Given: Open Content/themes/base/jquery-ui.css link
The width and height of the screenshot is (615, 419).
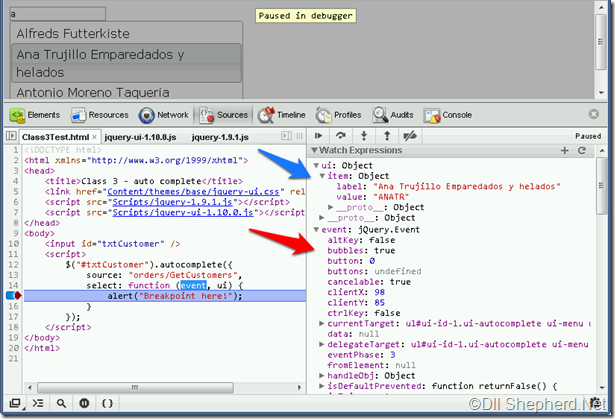Looking at the screenshot, I should pos(193,191).
